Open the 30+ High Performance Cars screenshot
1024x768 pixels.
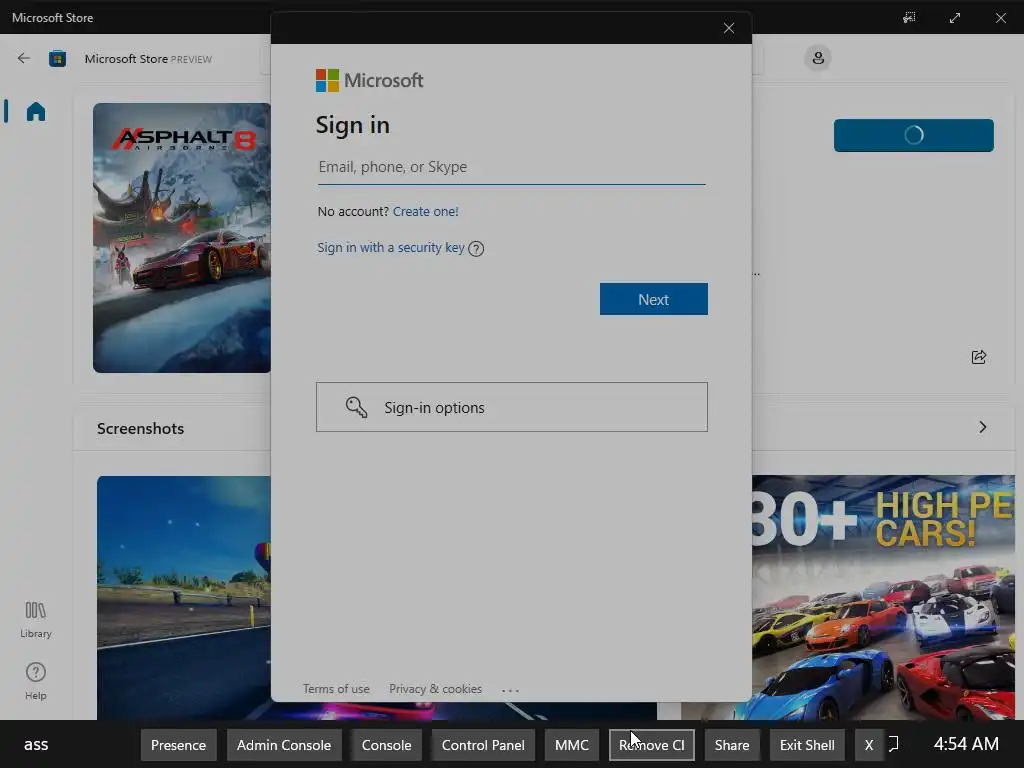(x=883, y=598)
